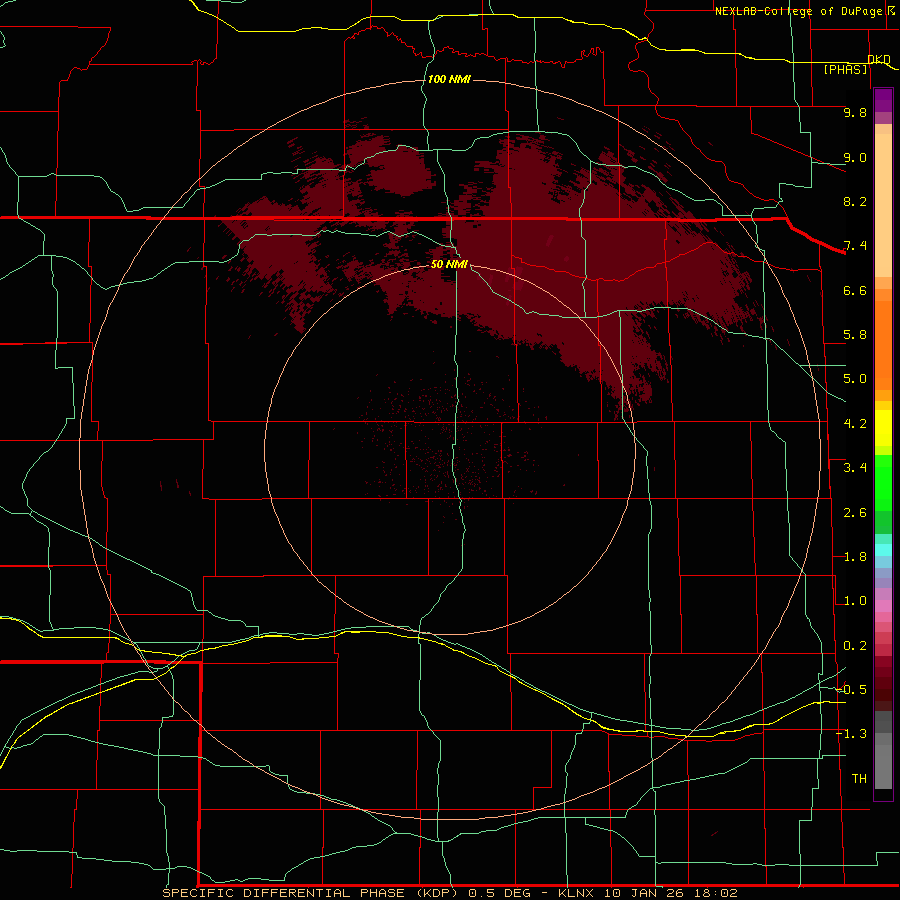Screen dimensions: 900x900
Task: Click the 9.0 color scale value
Action: coord(855,157)
